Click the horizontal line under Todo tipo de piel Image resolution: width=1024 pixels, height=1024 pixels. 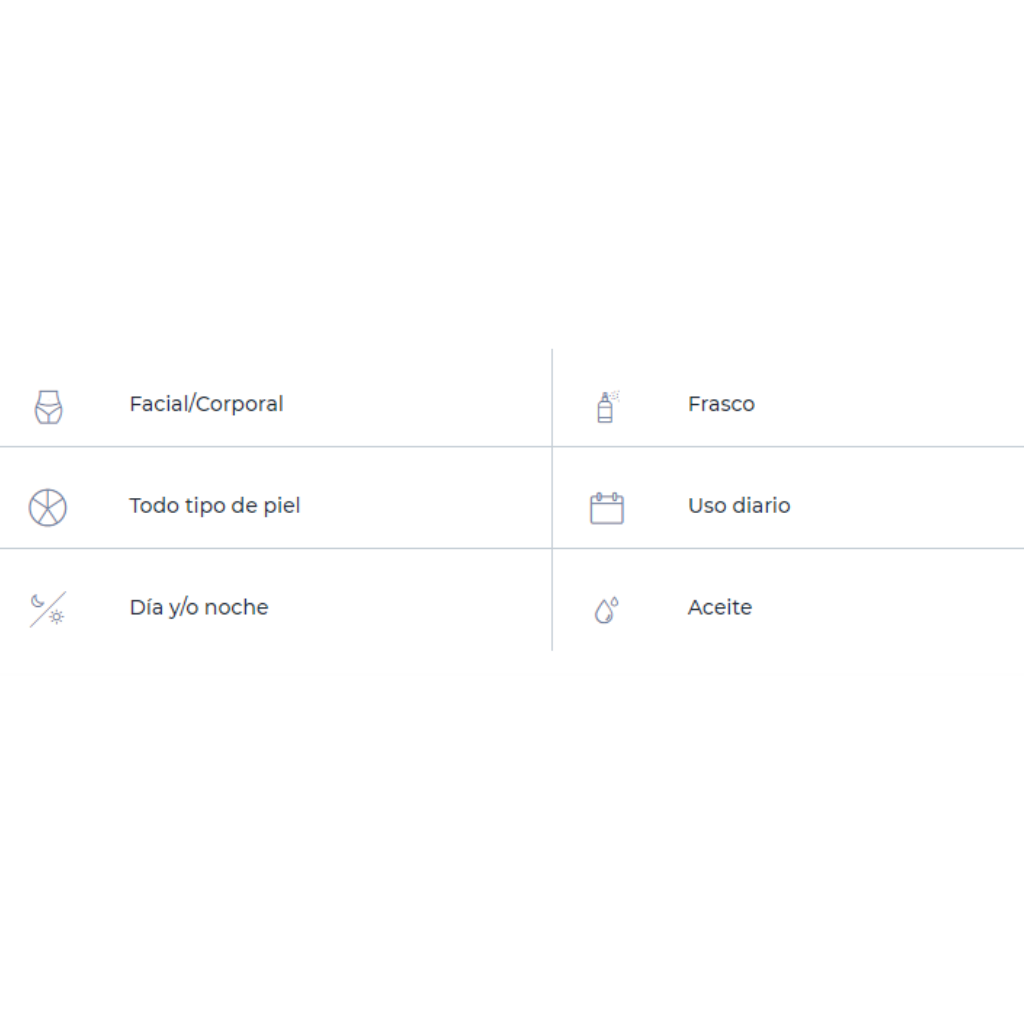[x=276, y=549]
